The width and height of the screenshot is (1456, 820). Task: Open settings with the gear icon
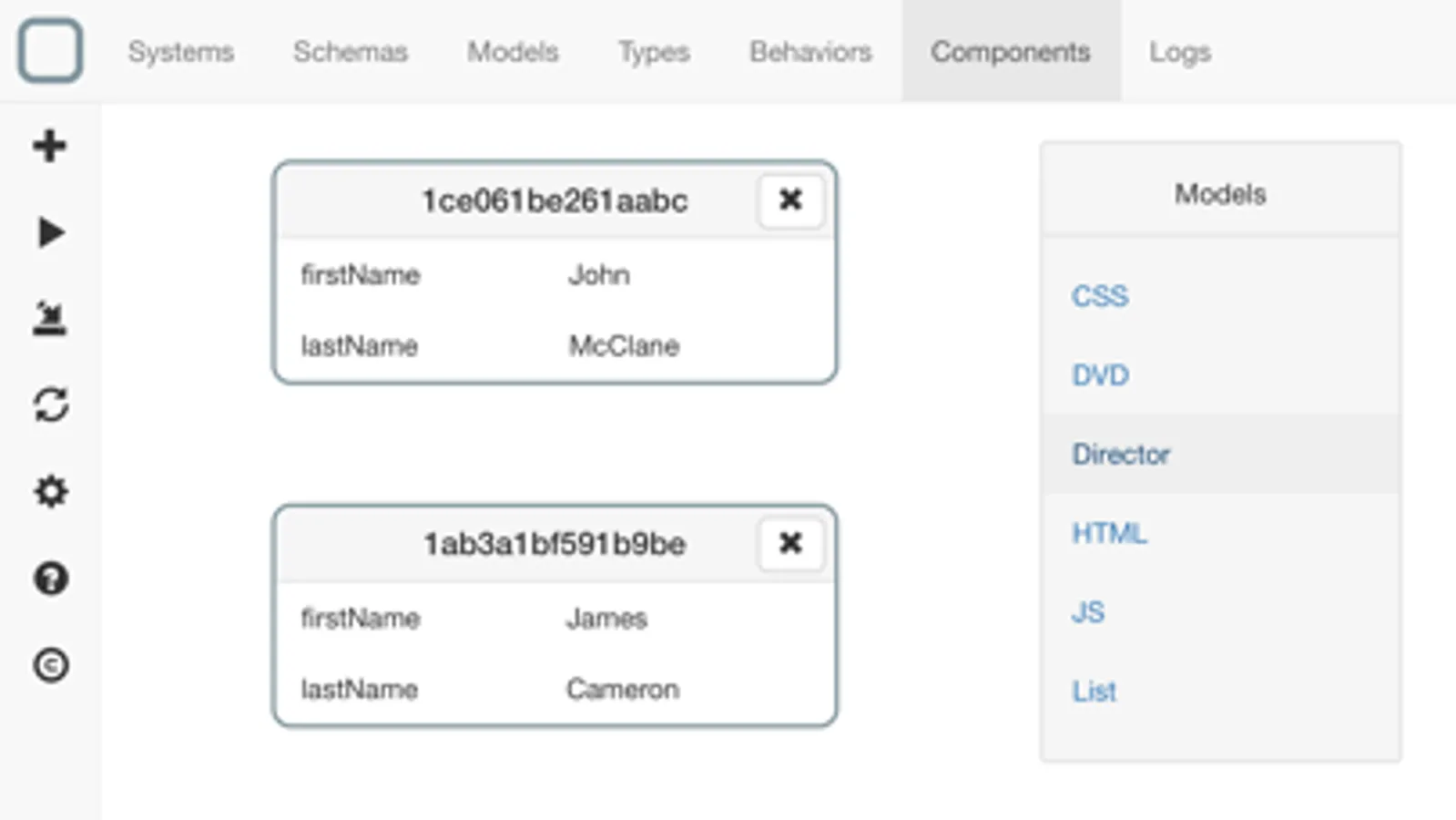tap(50, 492)
